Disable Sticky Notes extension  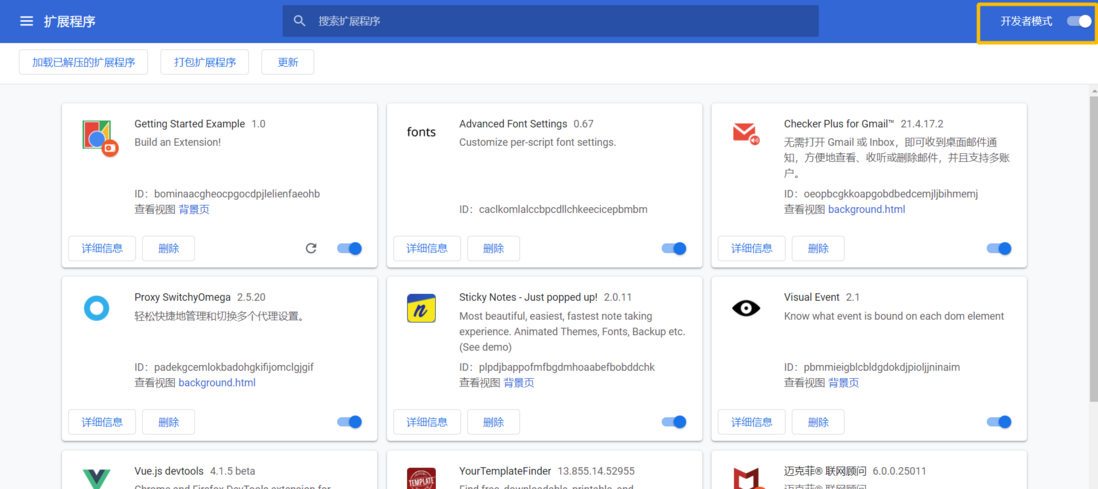click(x=674, y=422)
